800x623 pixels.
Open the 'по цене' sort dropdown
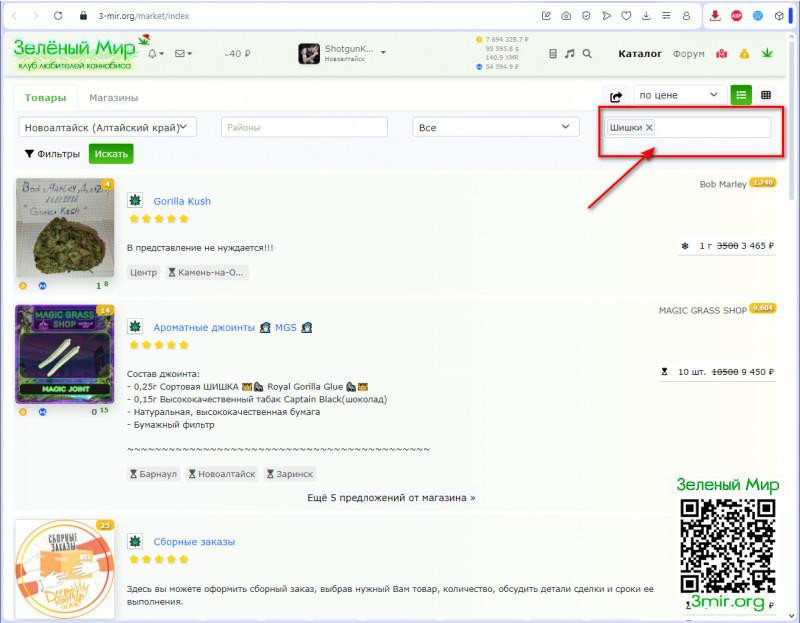pos(679,95)
